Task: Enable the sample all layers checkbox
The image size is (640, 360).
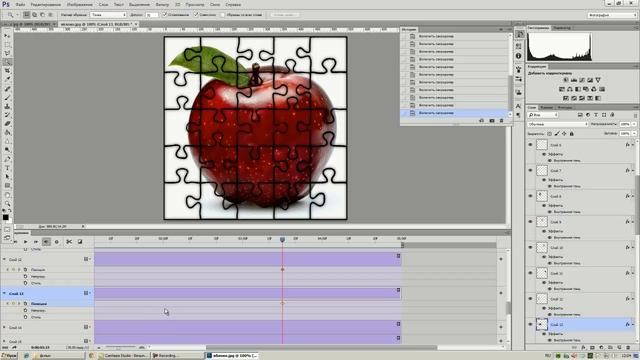Action: coord(223,15)
